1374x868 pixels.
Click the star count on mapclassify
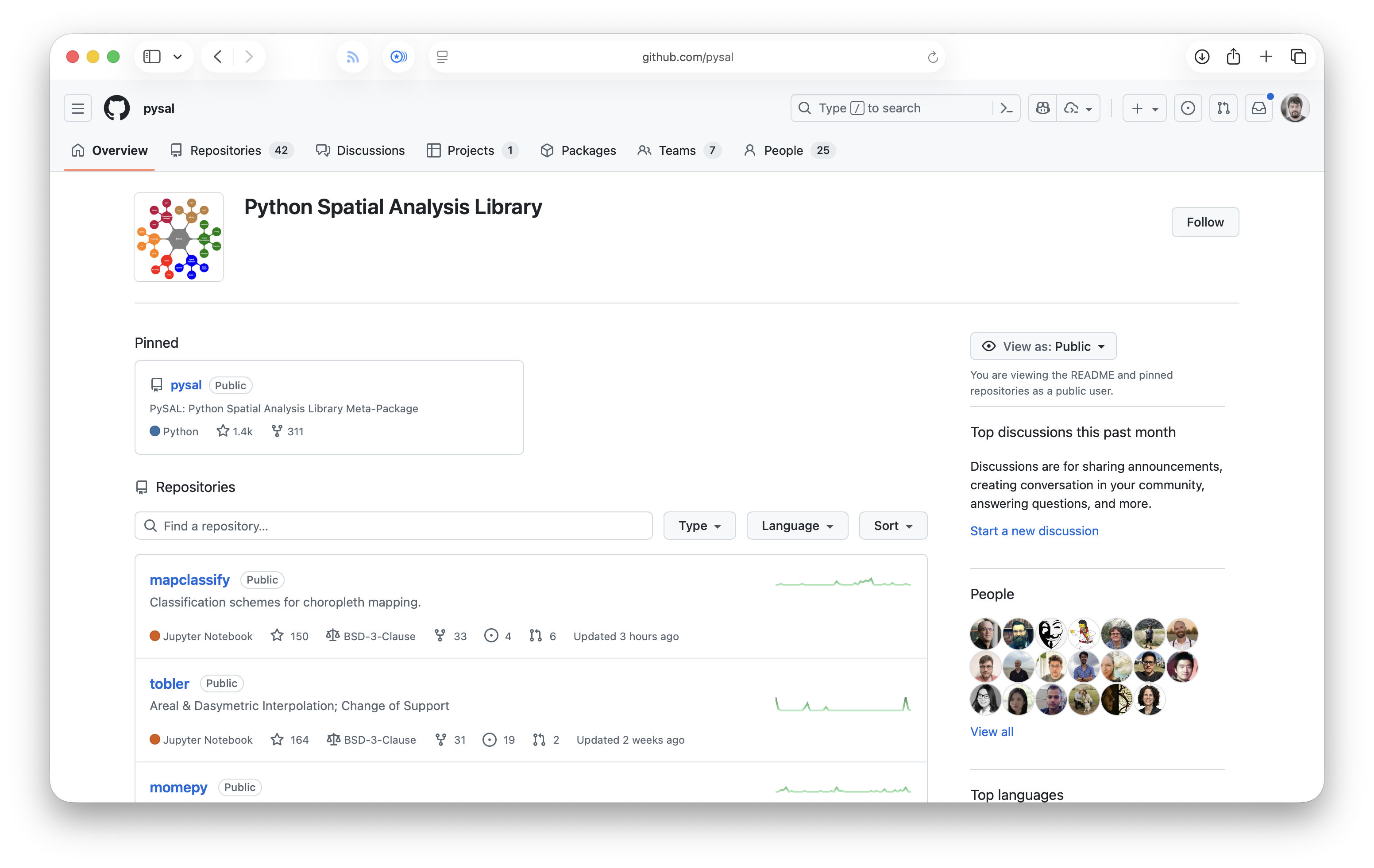(x=290, y=636)
